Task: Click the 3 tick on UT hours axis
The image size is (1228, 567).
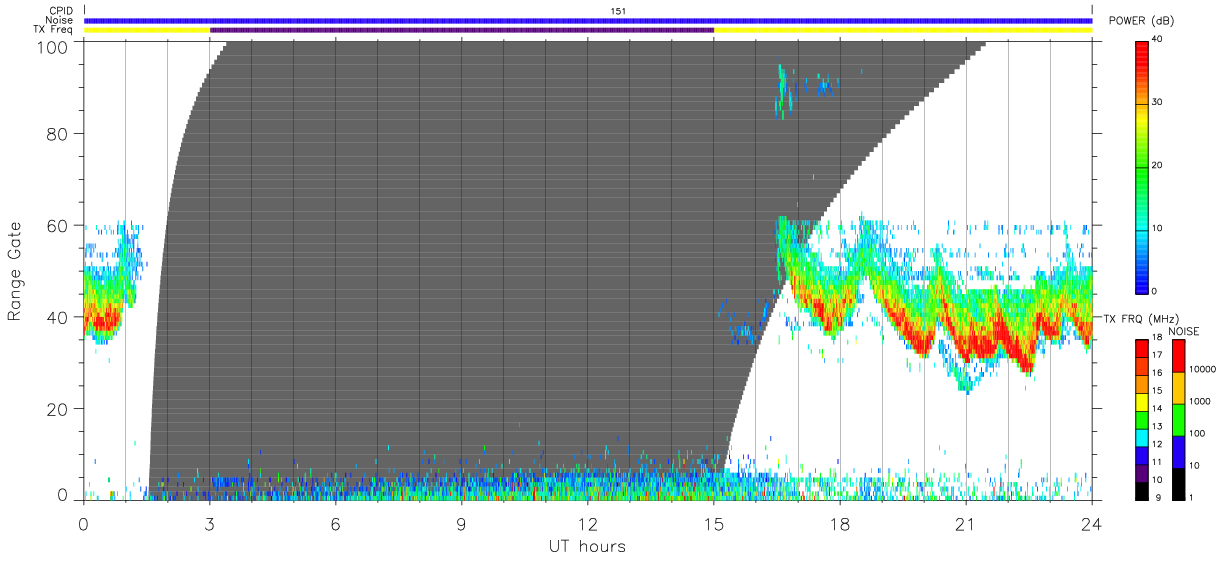Action: point(210,523)
